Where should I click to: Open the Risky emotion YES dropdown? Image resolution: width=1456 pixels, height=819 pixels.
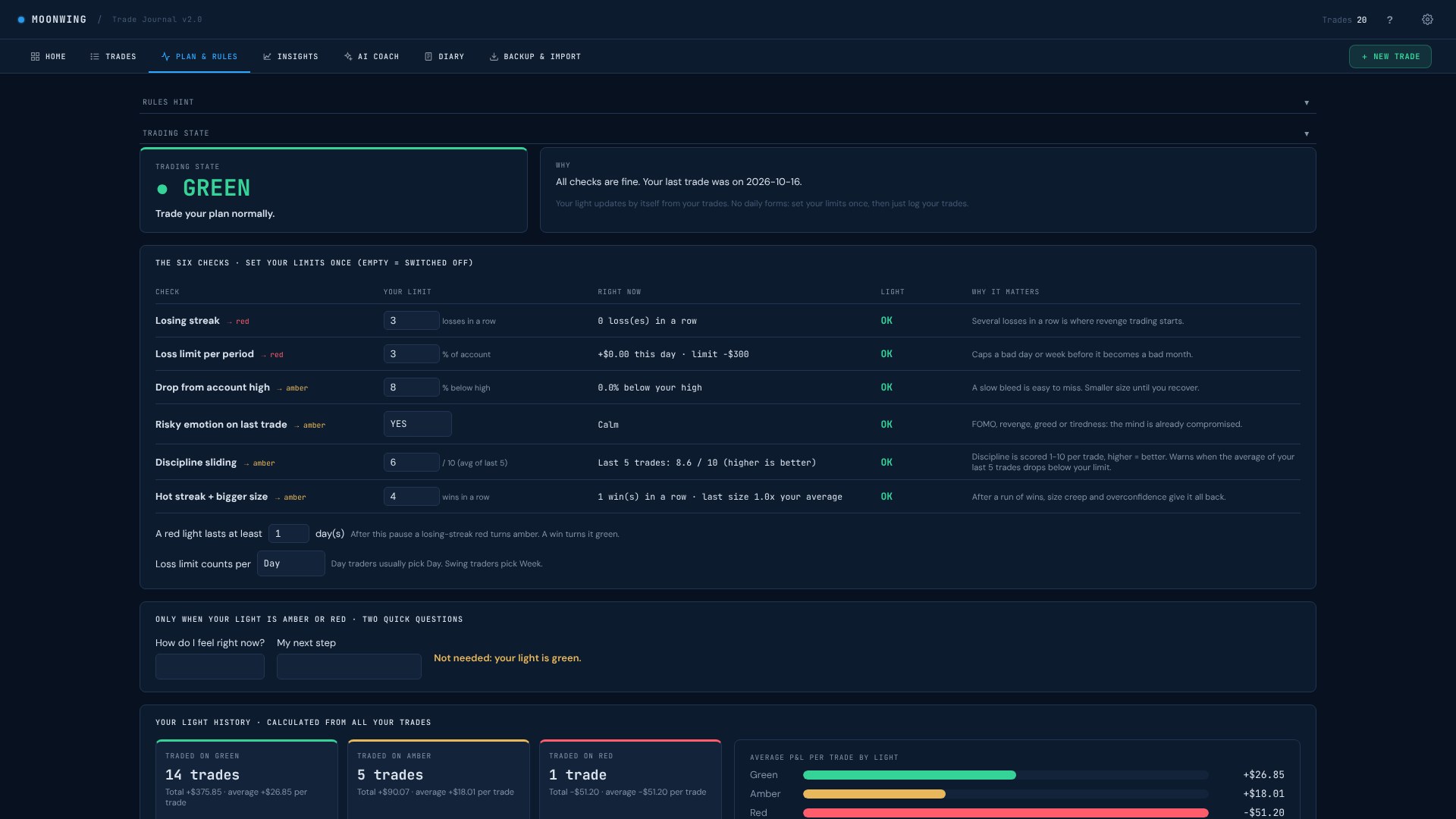click(417, 424)
